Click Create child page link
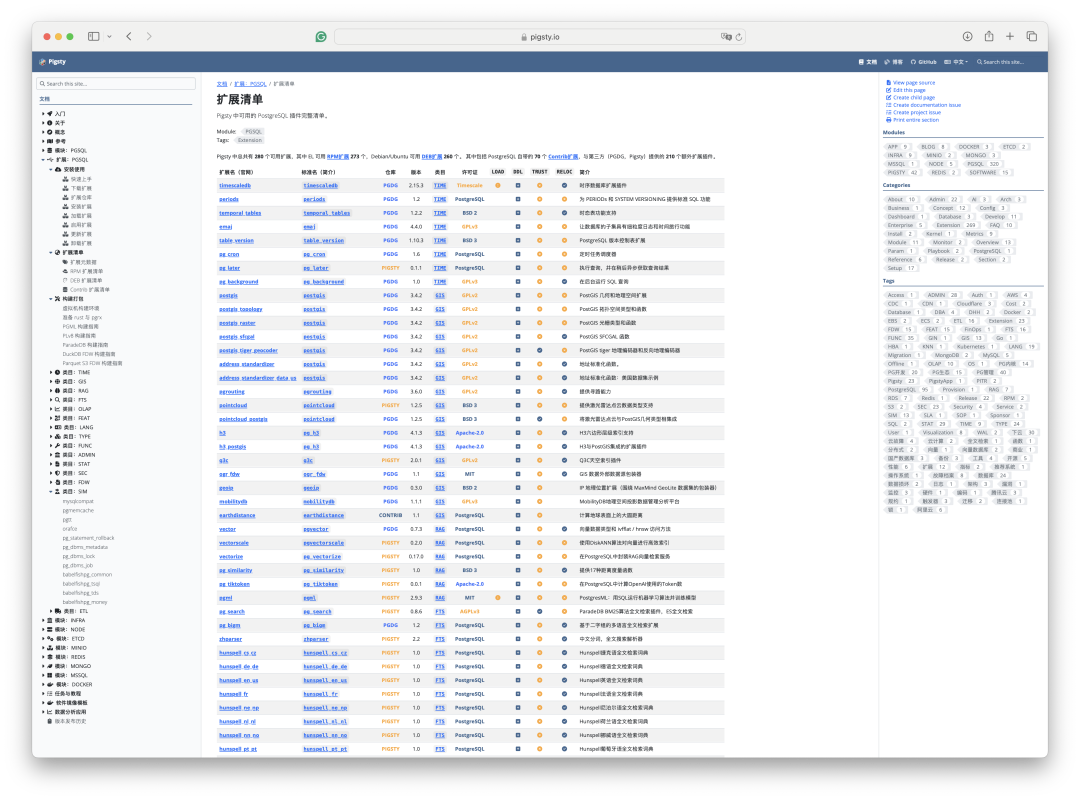 tap(911, 98)
